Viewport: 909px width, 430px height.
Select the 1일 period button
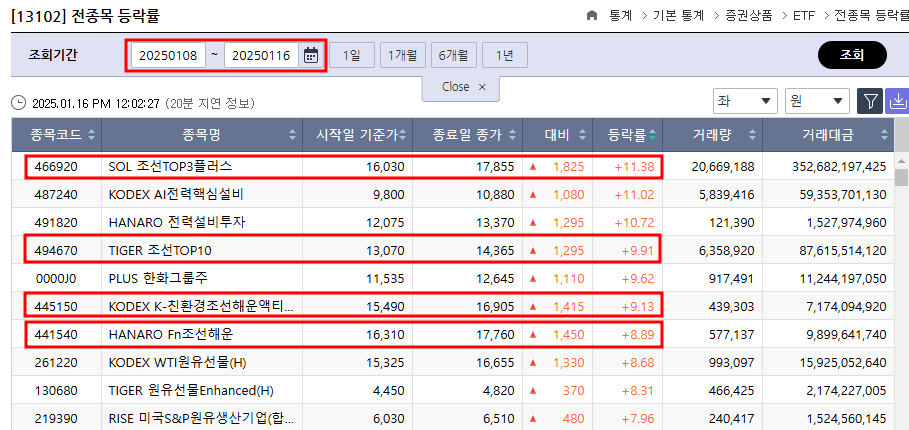[x=351, y=56]
